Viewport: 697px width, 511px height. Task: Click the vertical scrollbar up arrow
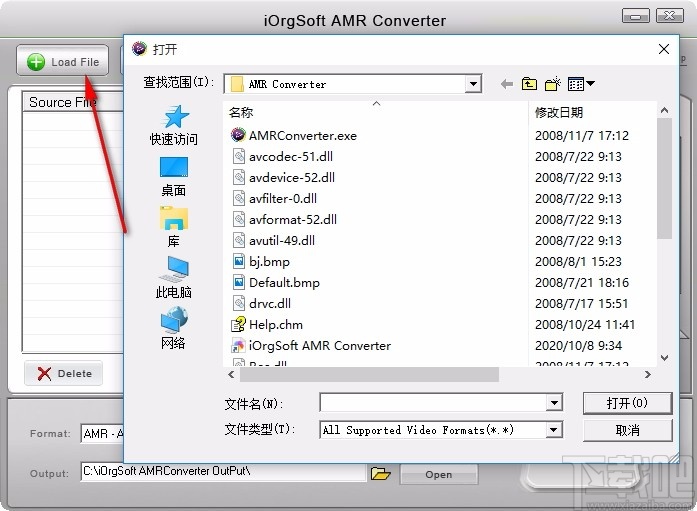[665, 110]
